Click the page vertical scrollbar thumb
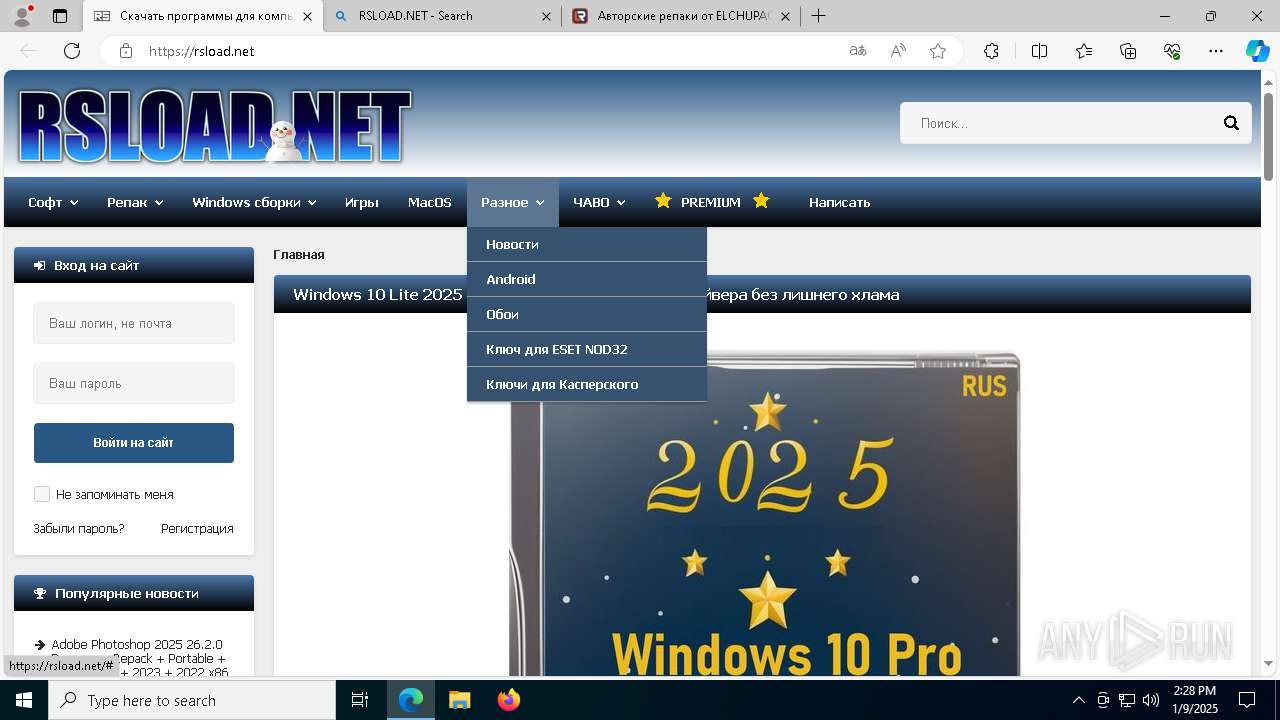This screenshot has height=720, width=1280. point(1269,136)
